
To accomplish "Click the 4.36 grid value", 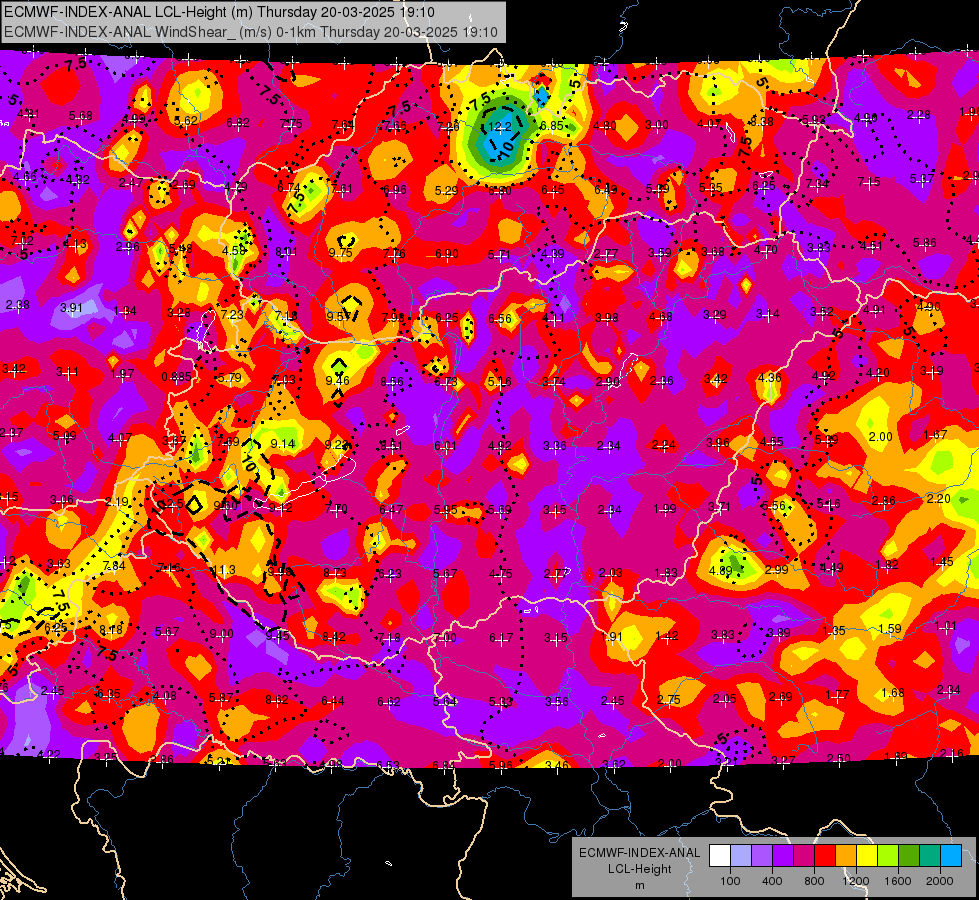I will pyautogui.click(x=769, y=378).
